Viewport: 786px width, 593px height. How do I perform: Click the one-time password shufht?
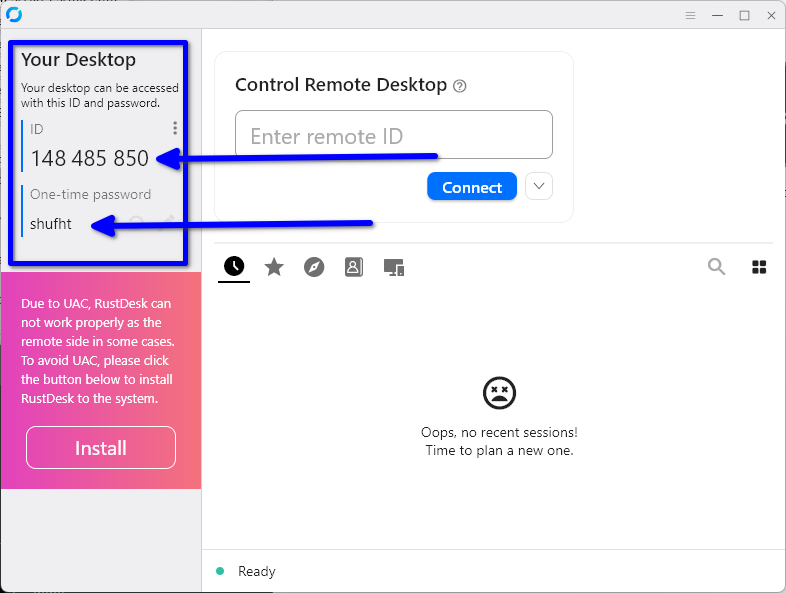[51, 224]
